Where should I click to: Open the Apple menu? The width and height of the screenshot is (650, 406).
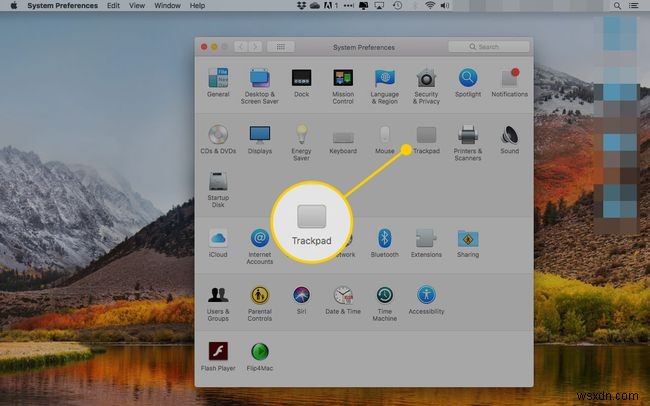click(13, 6)
